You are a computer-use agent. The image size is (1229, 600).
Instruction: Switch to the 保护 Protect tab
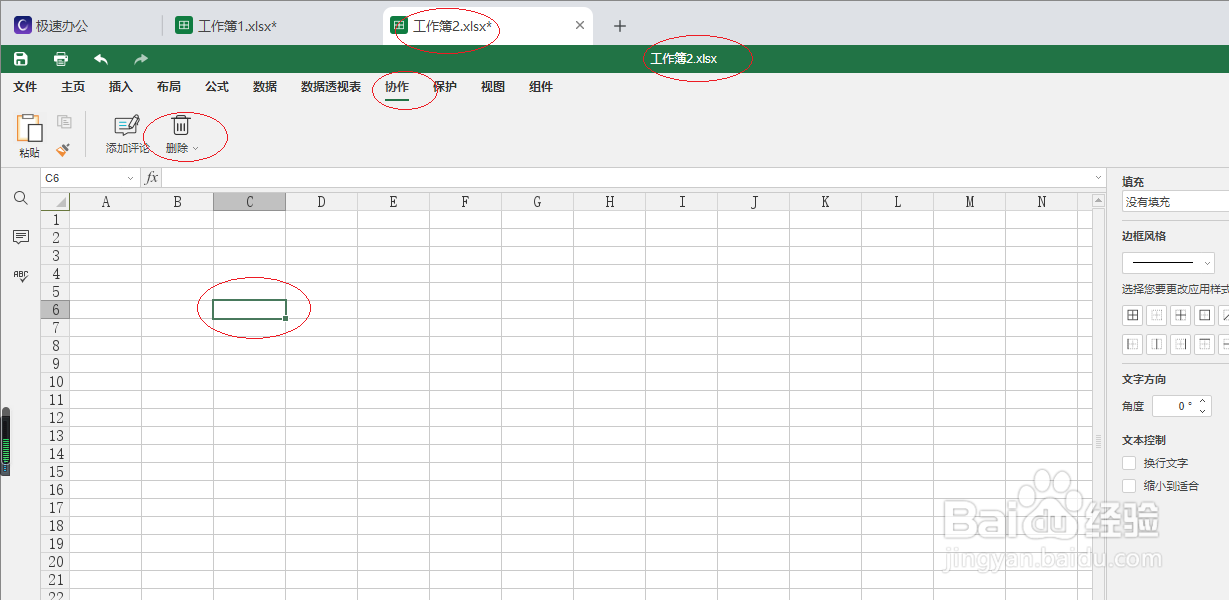(445, 87)
